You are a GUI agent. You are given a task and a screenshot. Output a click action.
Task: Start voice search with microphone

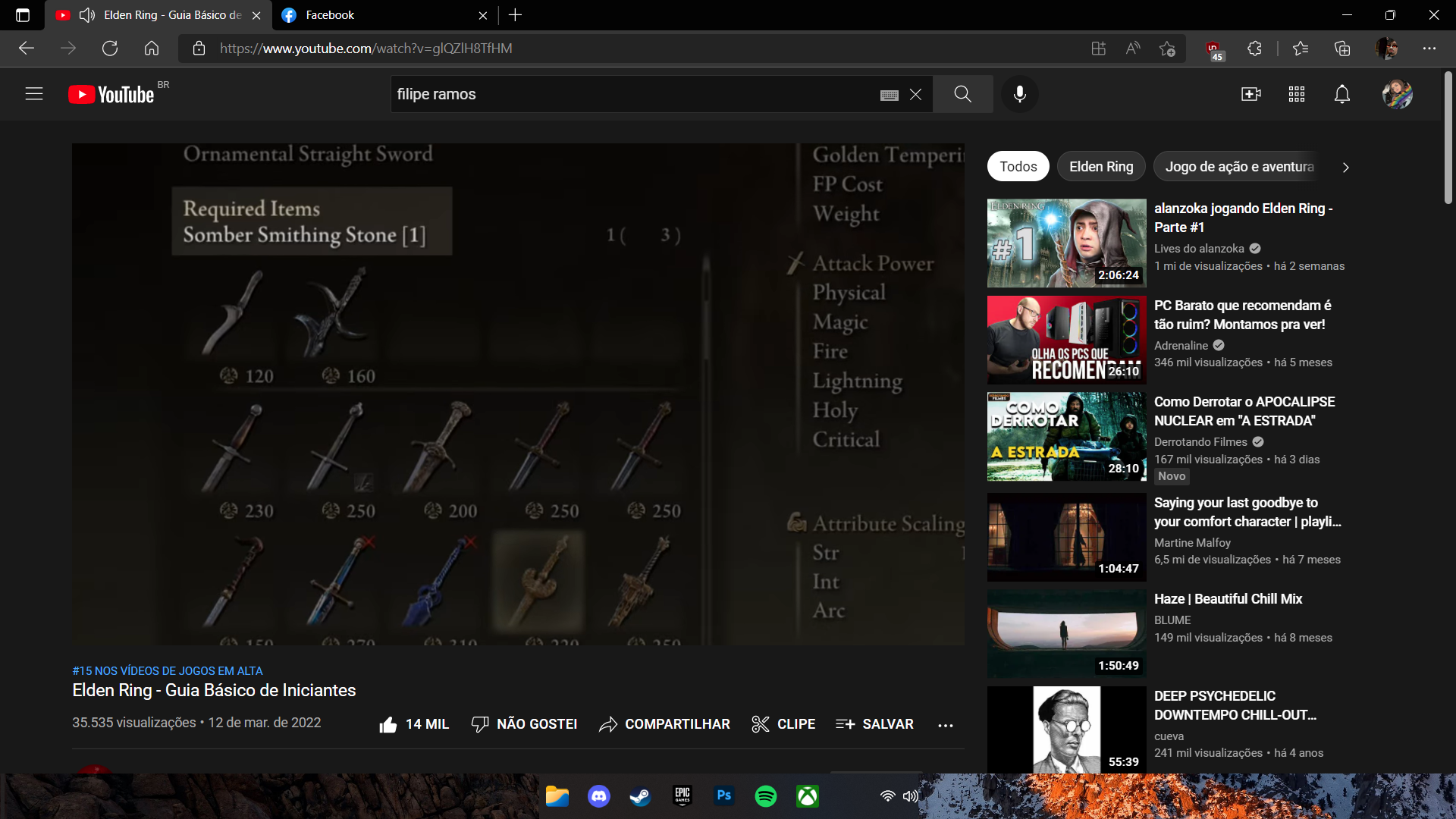(1020, 94)
